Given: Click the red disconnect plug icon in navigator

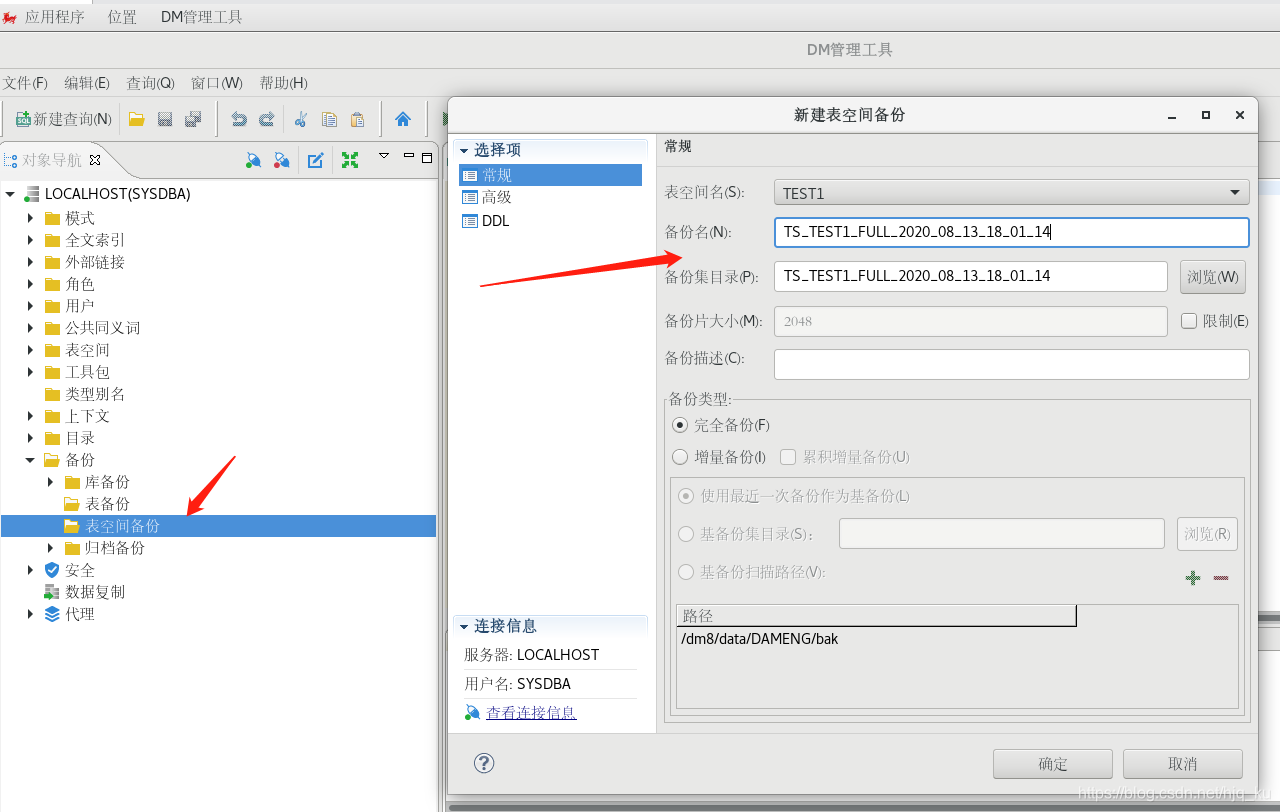Looking at the screenshot, I should point(282,160).
